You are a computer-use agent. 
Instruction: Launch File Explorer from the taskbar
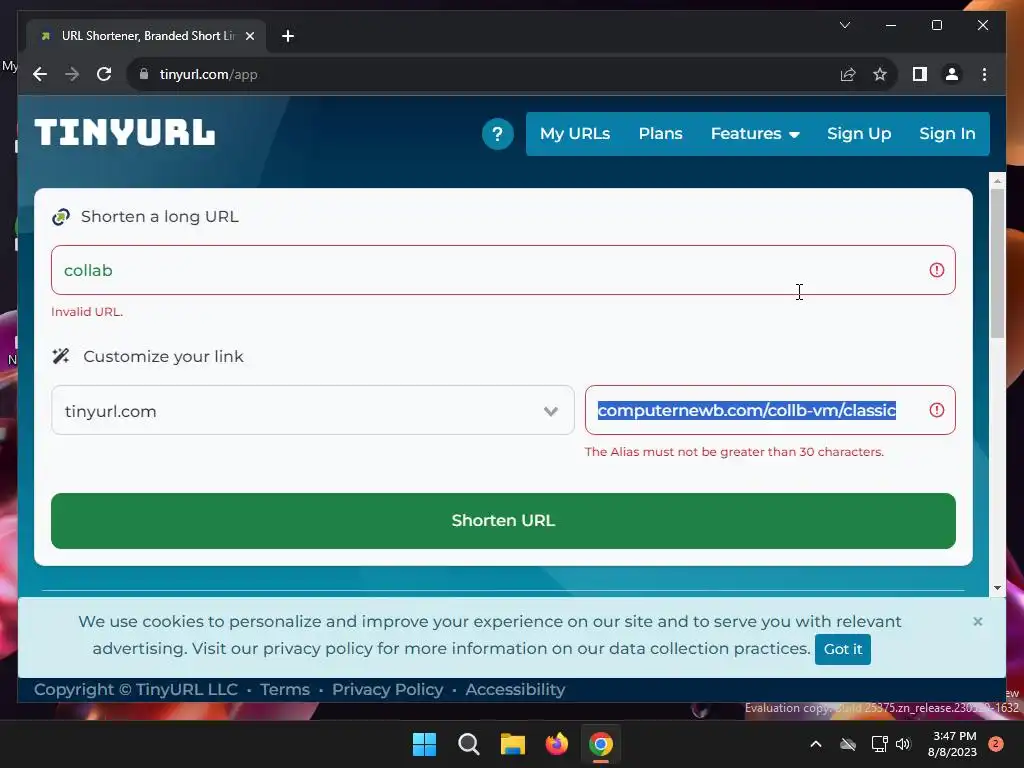[513, 744]
